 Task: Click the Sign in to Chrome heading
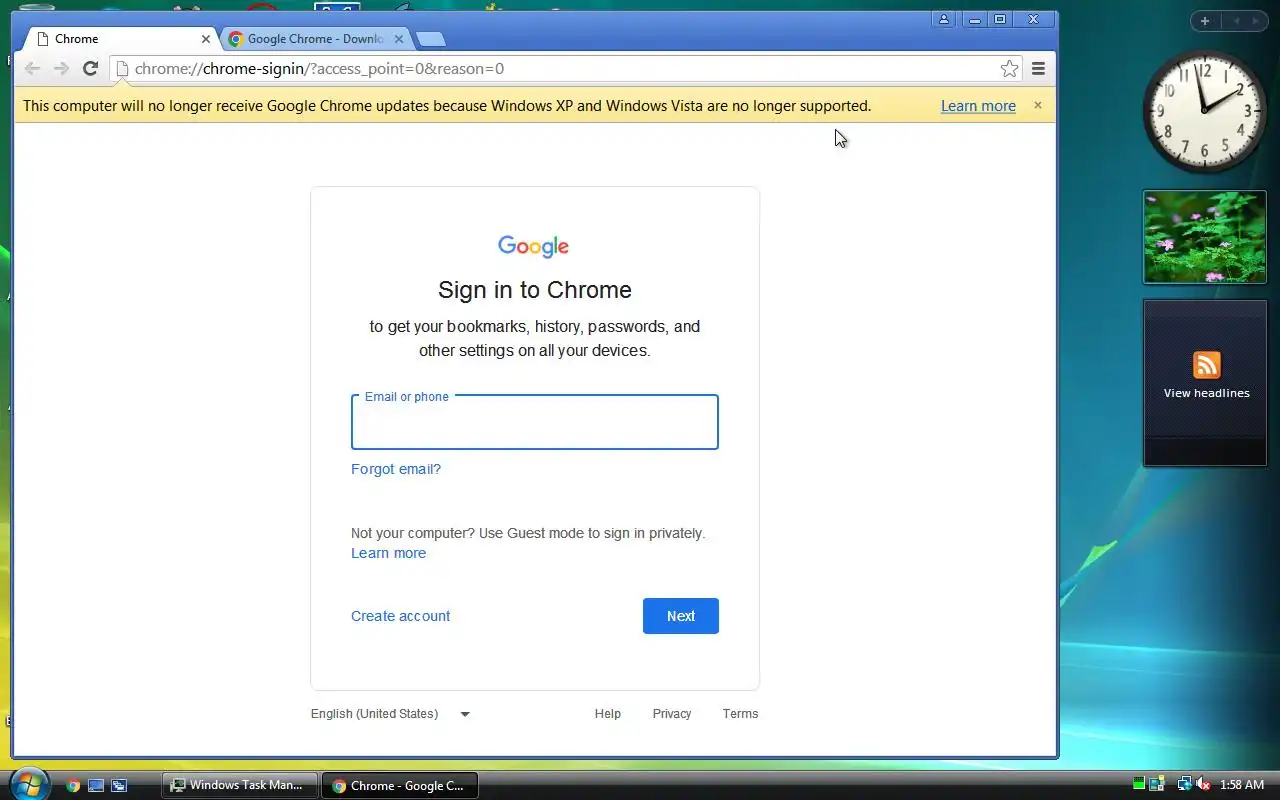point(535,290)
